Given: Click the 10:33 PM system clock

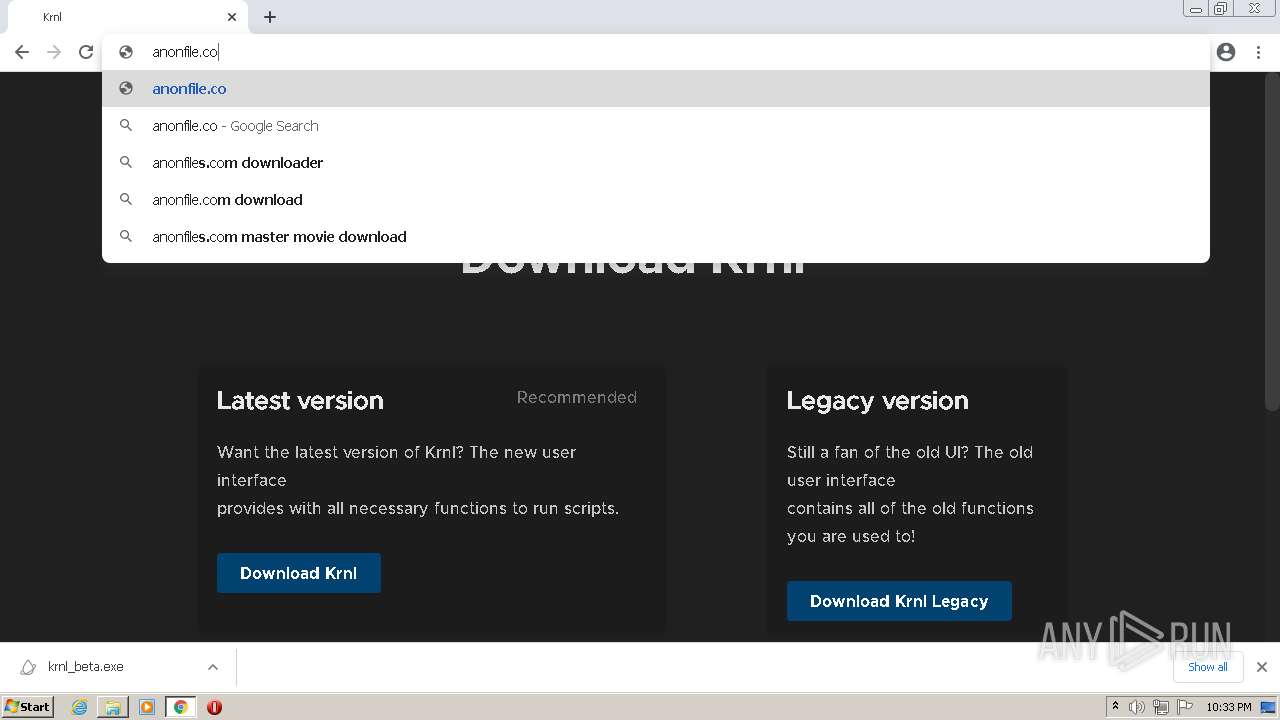Looking at the screenshot, I should click(x=1229, y=707).
